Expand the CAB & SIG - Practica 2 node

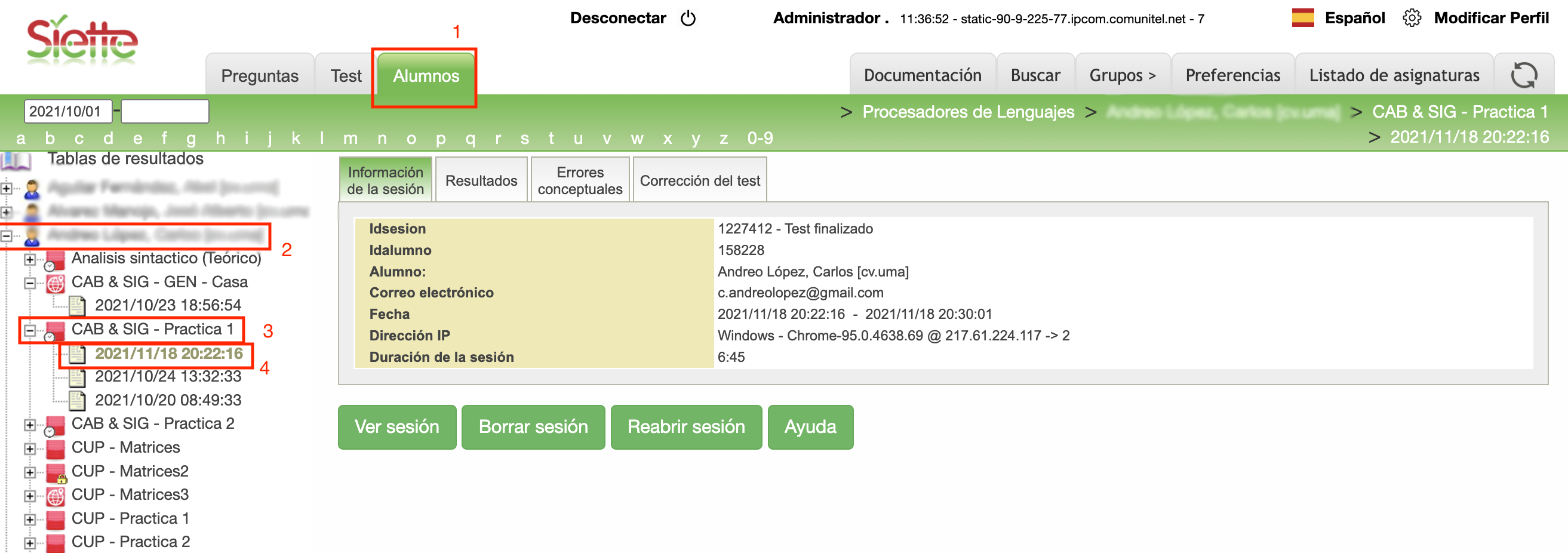click(29, 425)
